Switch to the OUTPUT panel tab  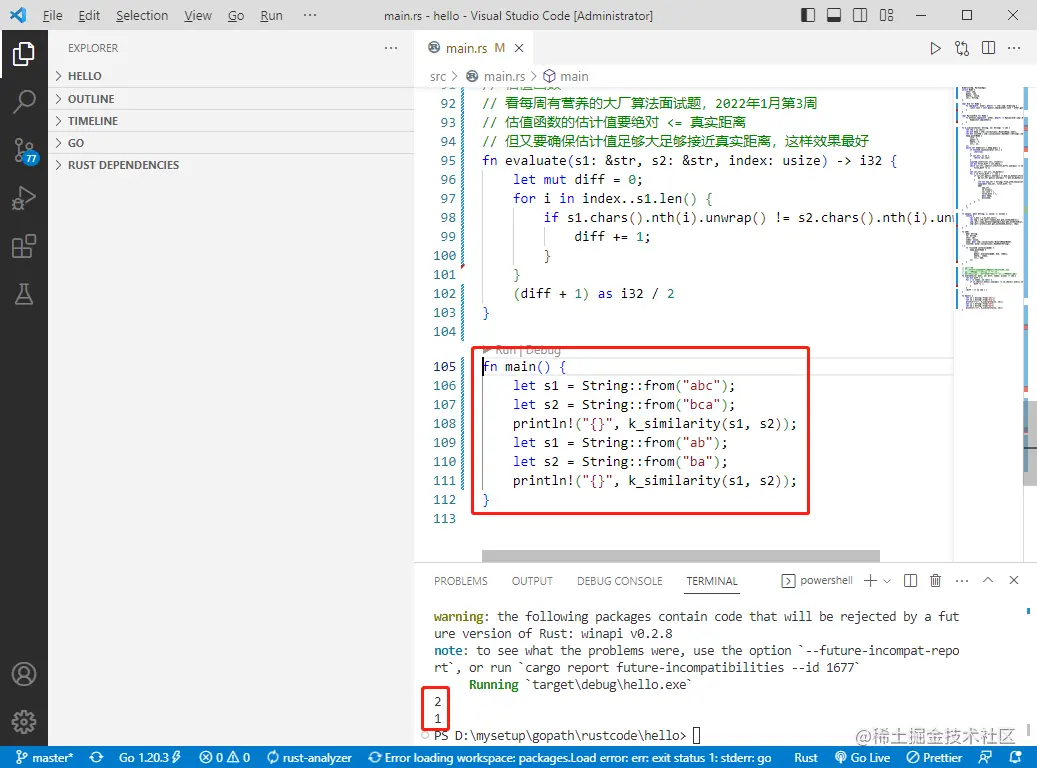(532, 581)
